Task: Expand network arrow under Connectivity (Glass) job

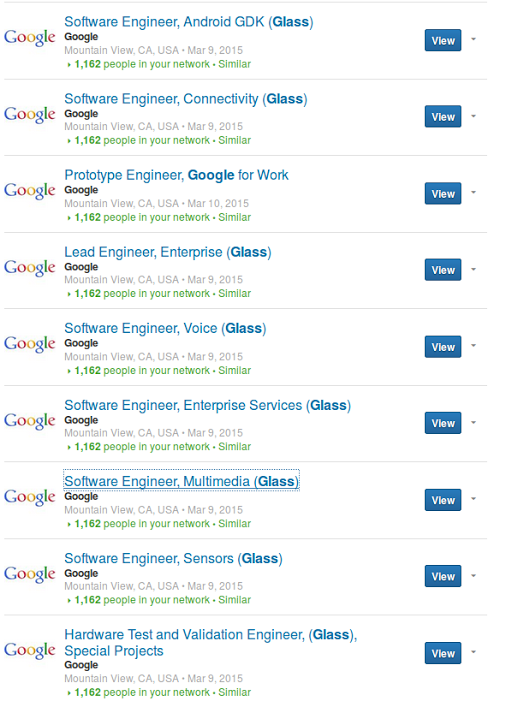Action: click(69, 141)
